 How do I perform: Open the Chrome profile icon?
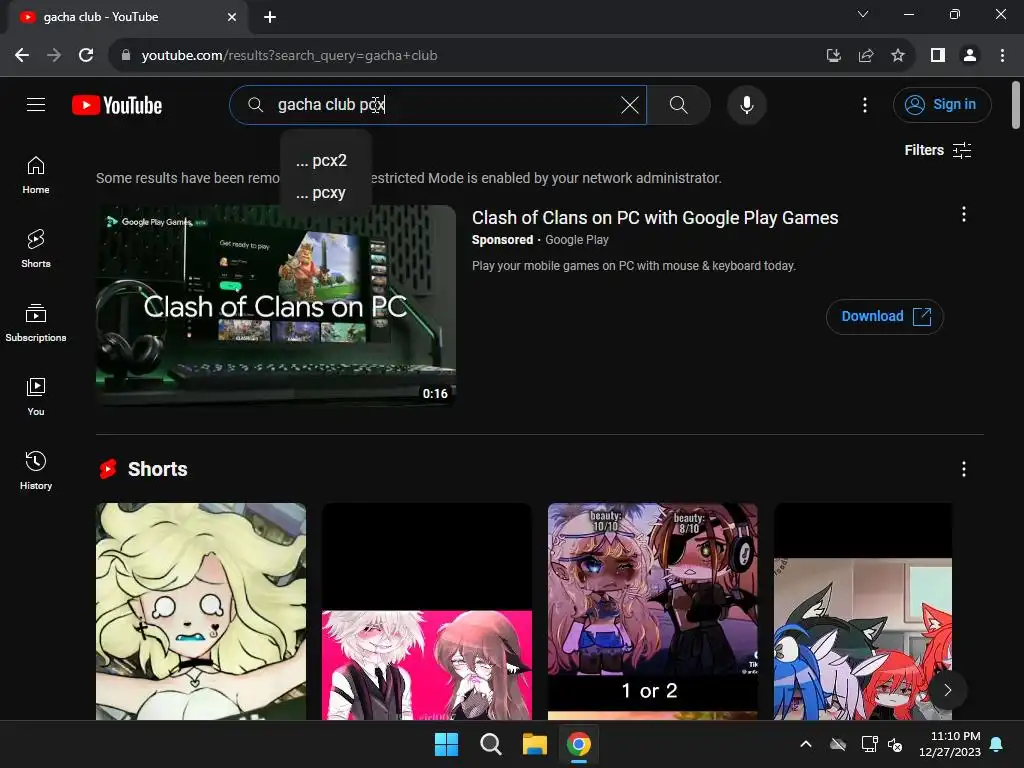pyautogui.click(x=970, y=56)
